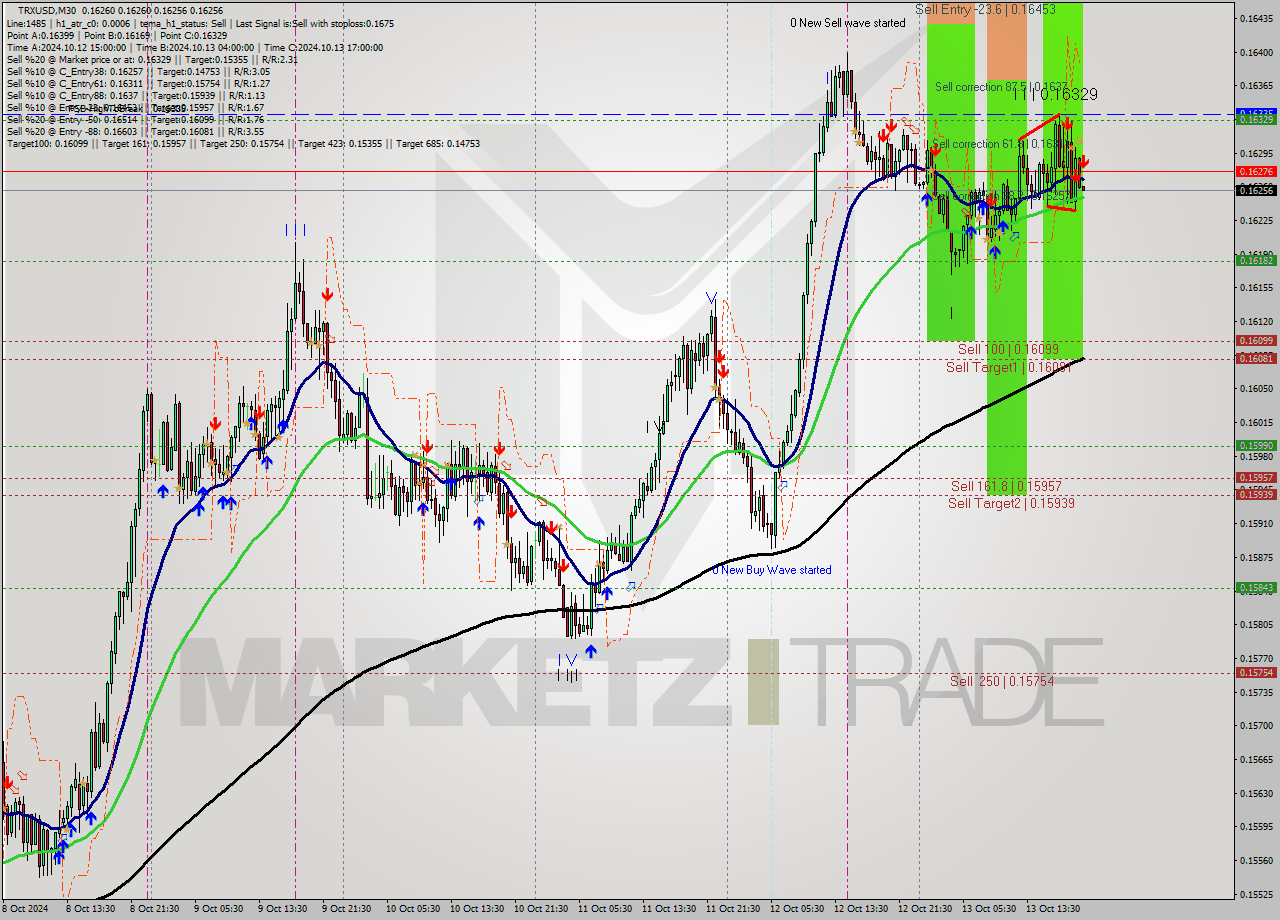Click the green 0.16329 price tag on axis
This screenshot has width=1280, height=920.
coord(1256,119)
